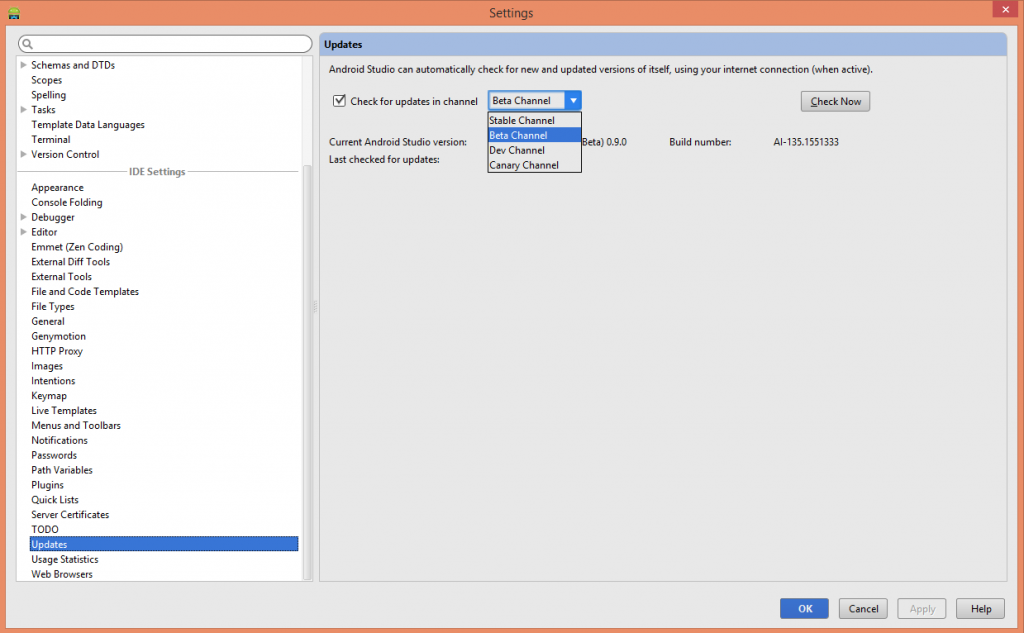Select Keymap settings
The image size is (1024, 633).
point(48,396)
